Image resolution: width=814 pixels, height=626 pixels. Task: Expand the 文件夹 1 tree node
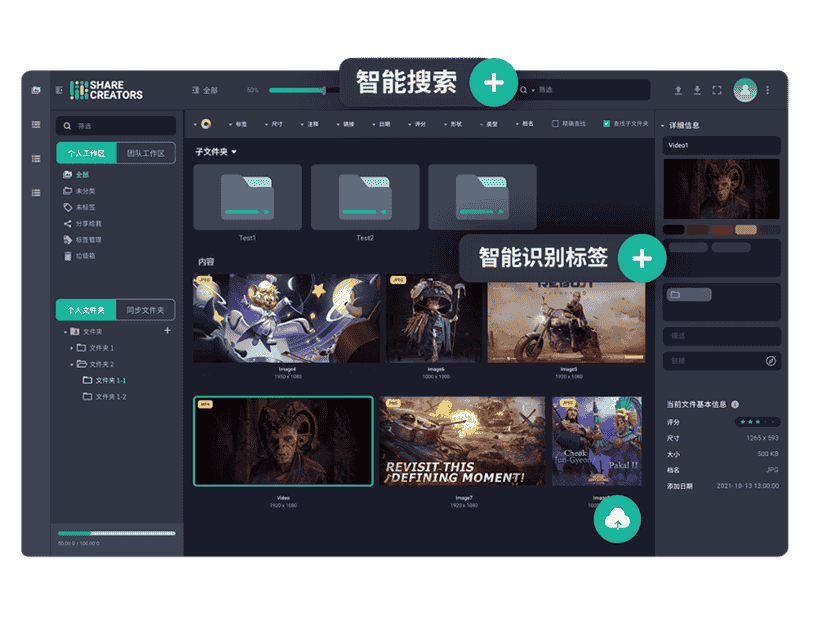coord(71,348)
